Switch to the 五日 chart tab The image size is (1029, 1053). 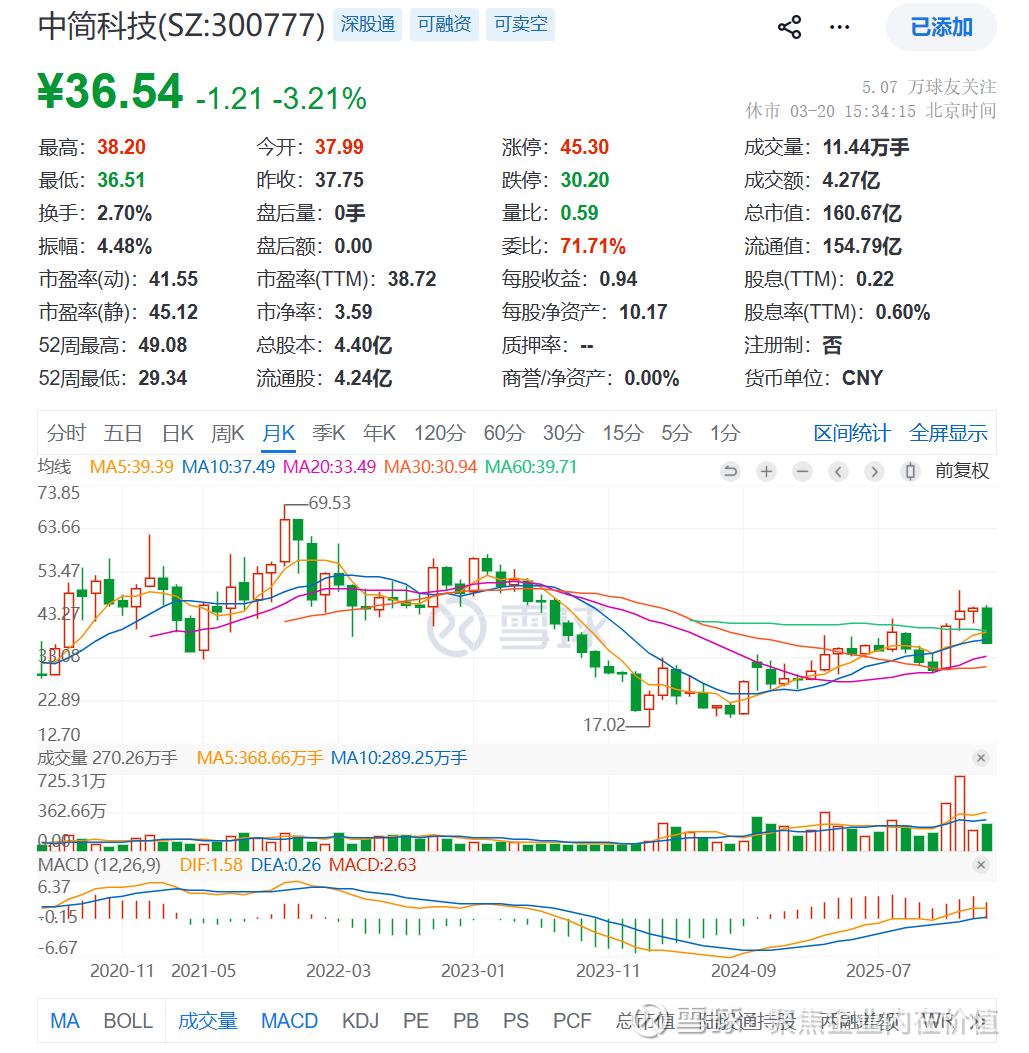tap(123, 433)
